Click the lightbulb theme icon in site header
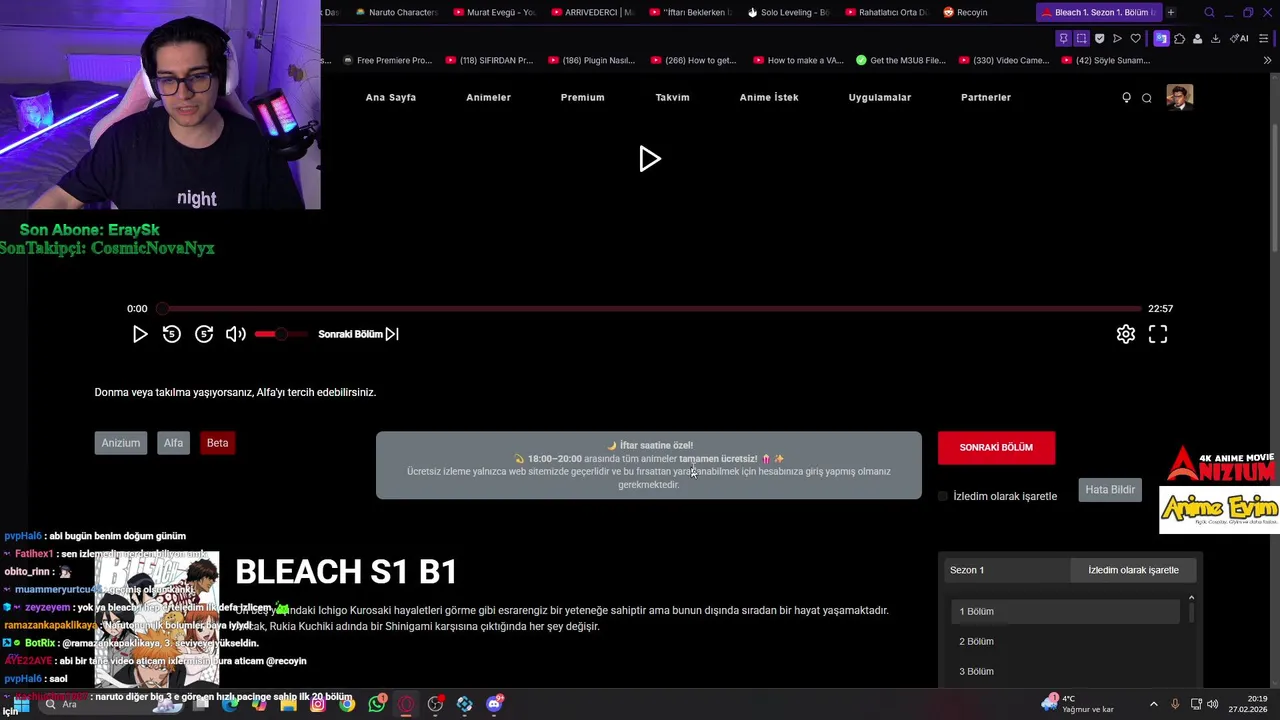 [1126, 97]
